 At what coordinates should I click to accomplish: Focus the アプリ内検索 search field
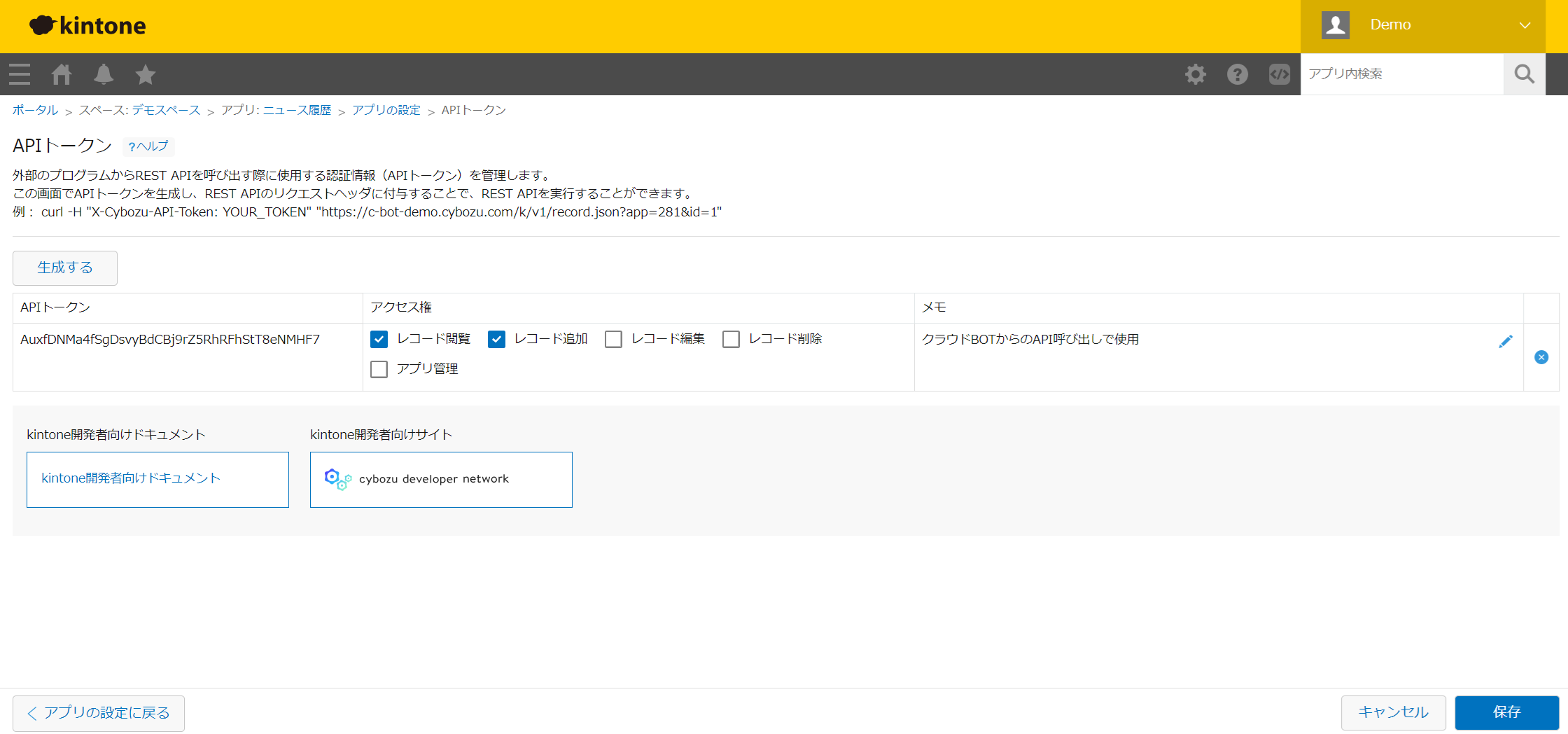1402,74
